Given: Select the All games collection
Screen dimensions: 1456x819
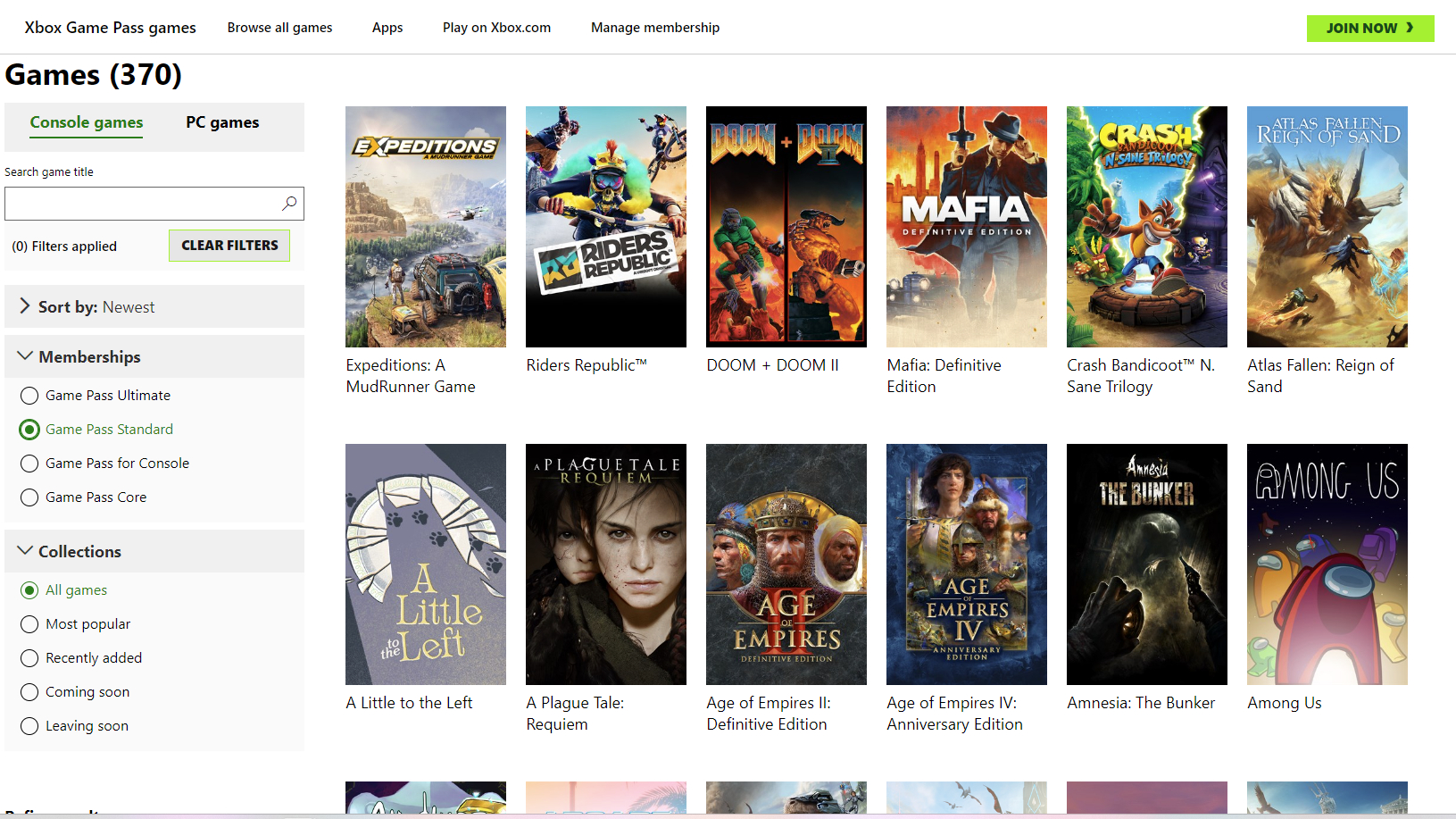Looking at the screenshot, I should click(29, 590).
